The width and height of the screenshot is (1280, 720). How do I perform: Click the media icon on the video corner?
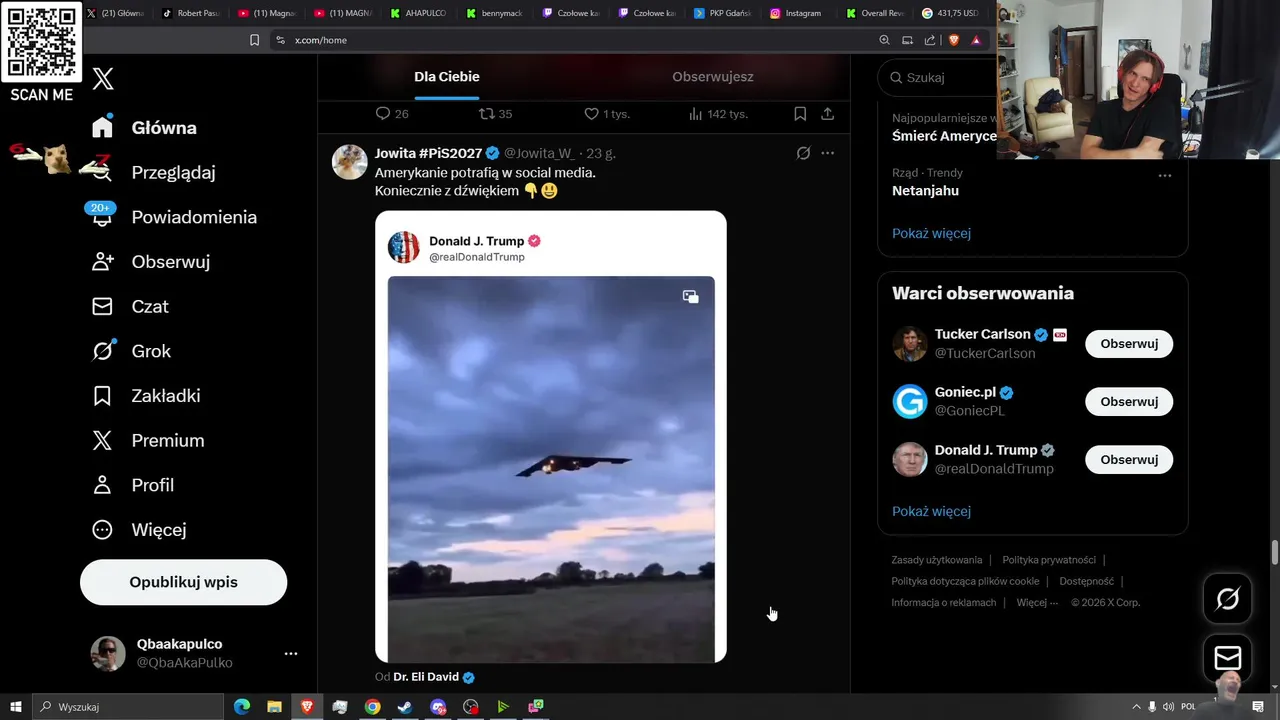(x=691, y=297)
